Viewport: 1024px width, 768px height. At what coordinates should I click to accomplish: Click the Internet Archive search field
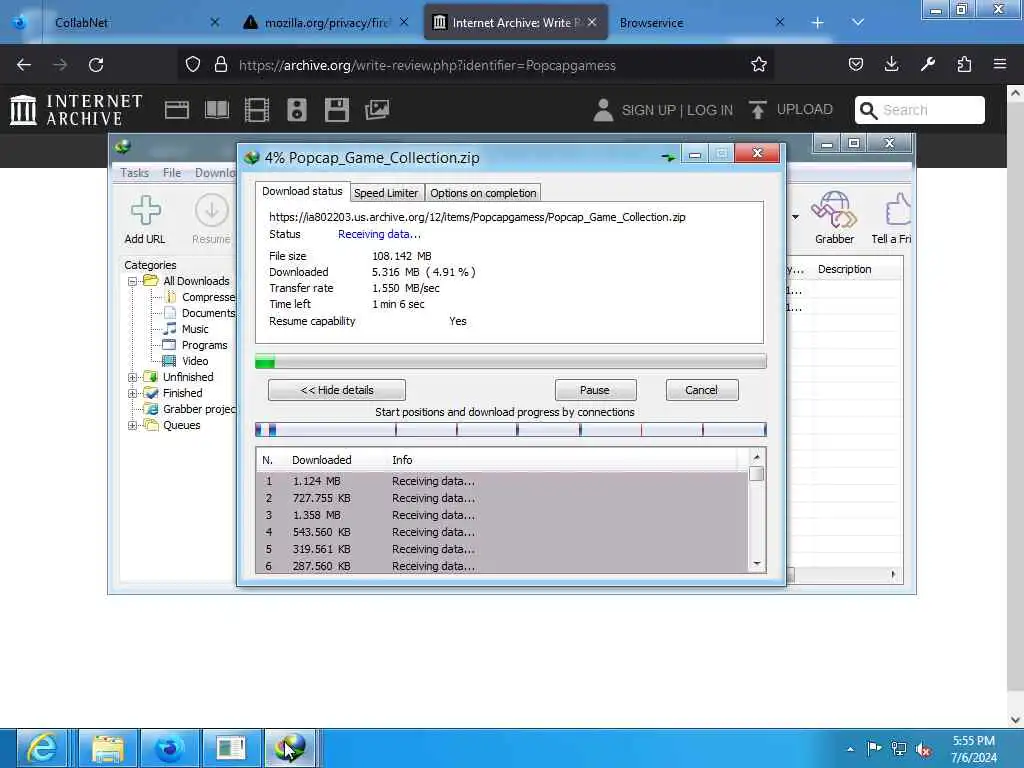coord(920,110)
